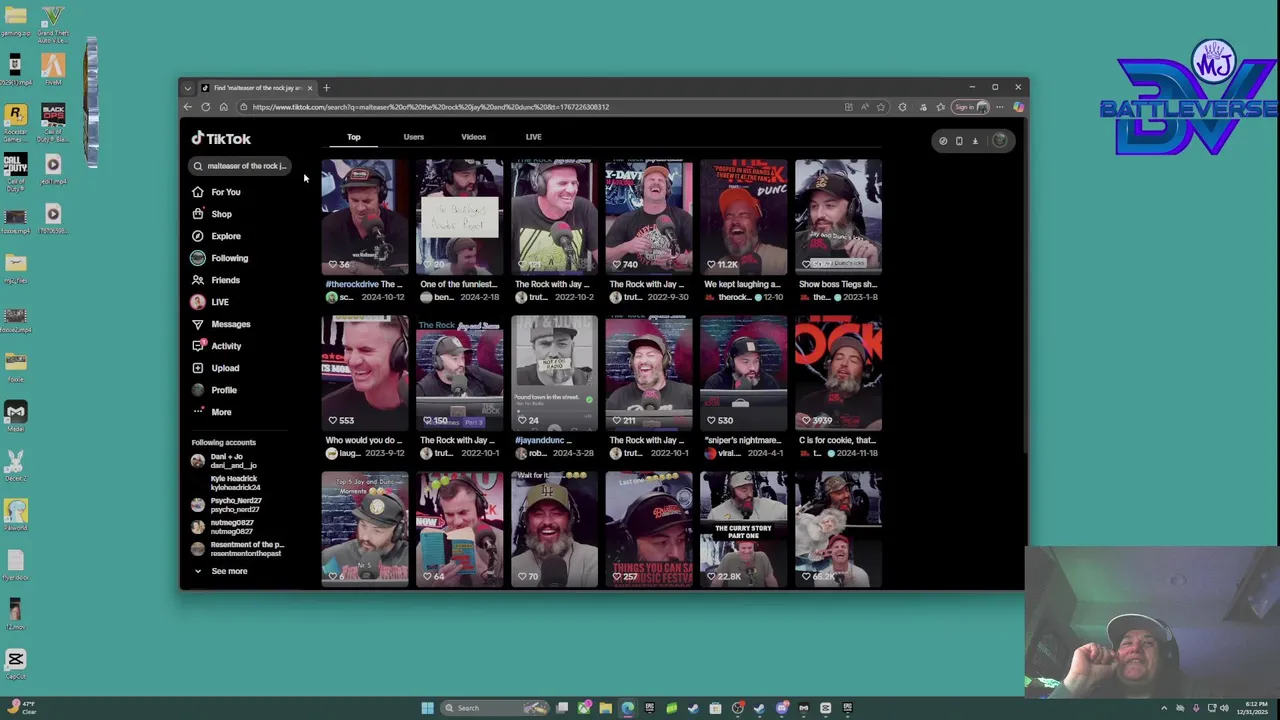Open the For You feed
Image resolution: width=1280 pixels, height=720 pixels.
tap(225, 192)
